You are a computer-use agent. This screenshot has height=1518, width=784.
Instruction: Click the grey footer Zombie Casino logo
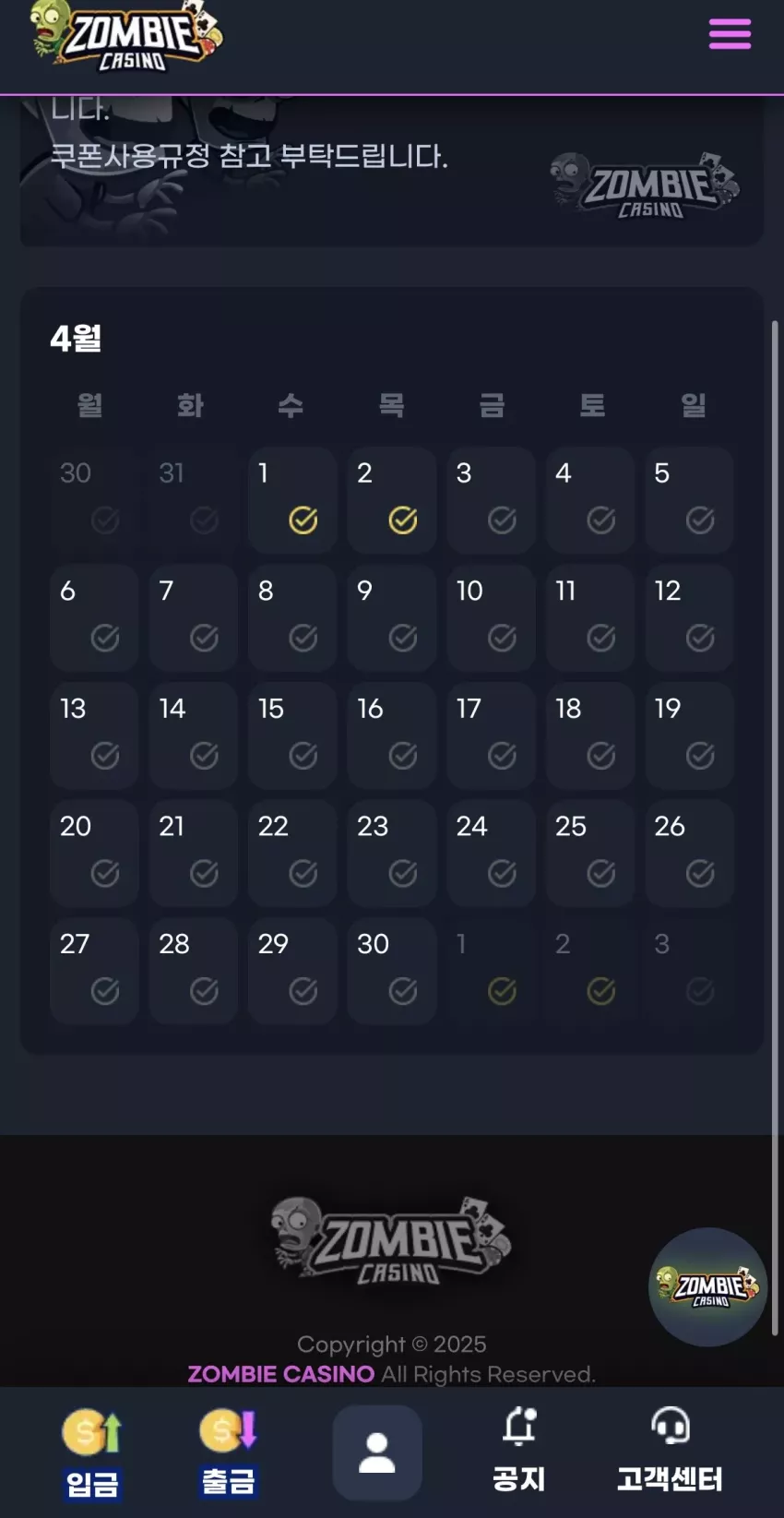tap(391, 1241)
